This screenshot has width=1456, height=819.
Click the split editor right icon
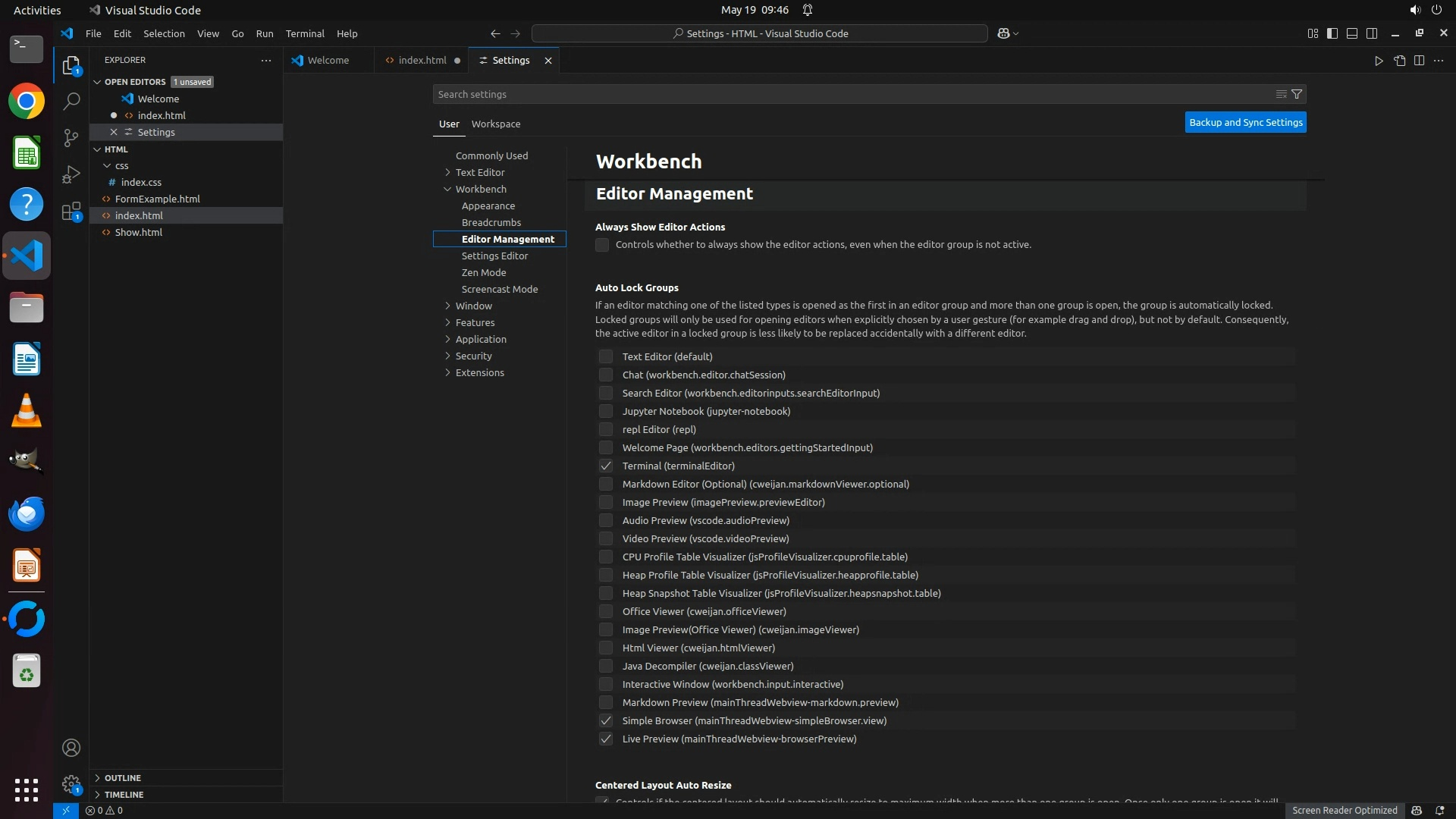[1419, 61]
